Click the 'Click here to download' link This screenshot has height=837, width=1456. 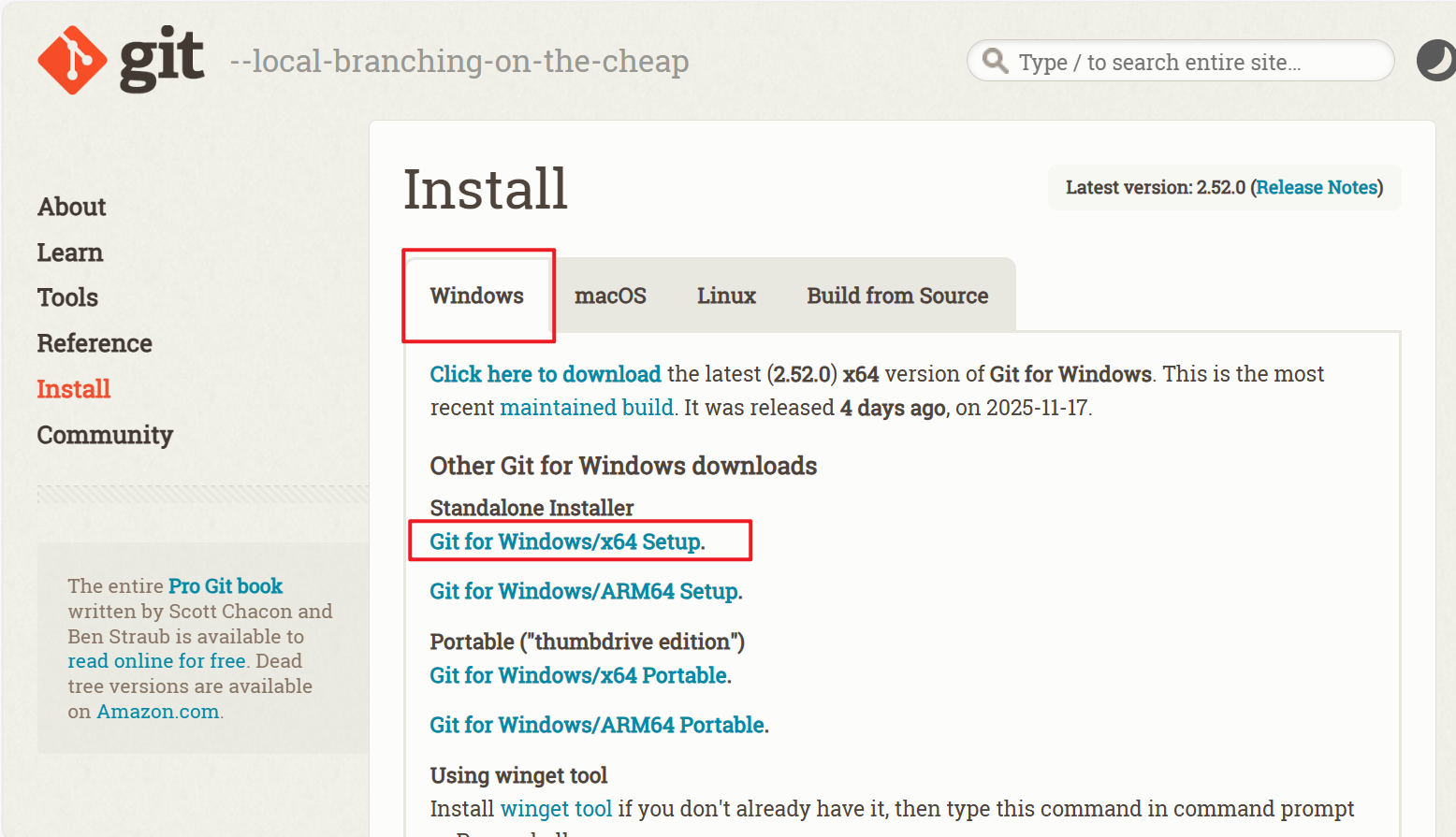tap(546, 374)
